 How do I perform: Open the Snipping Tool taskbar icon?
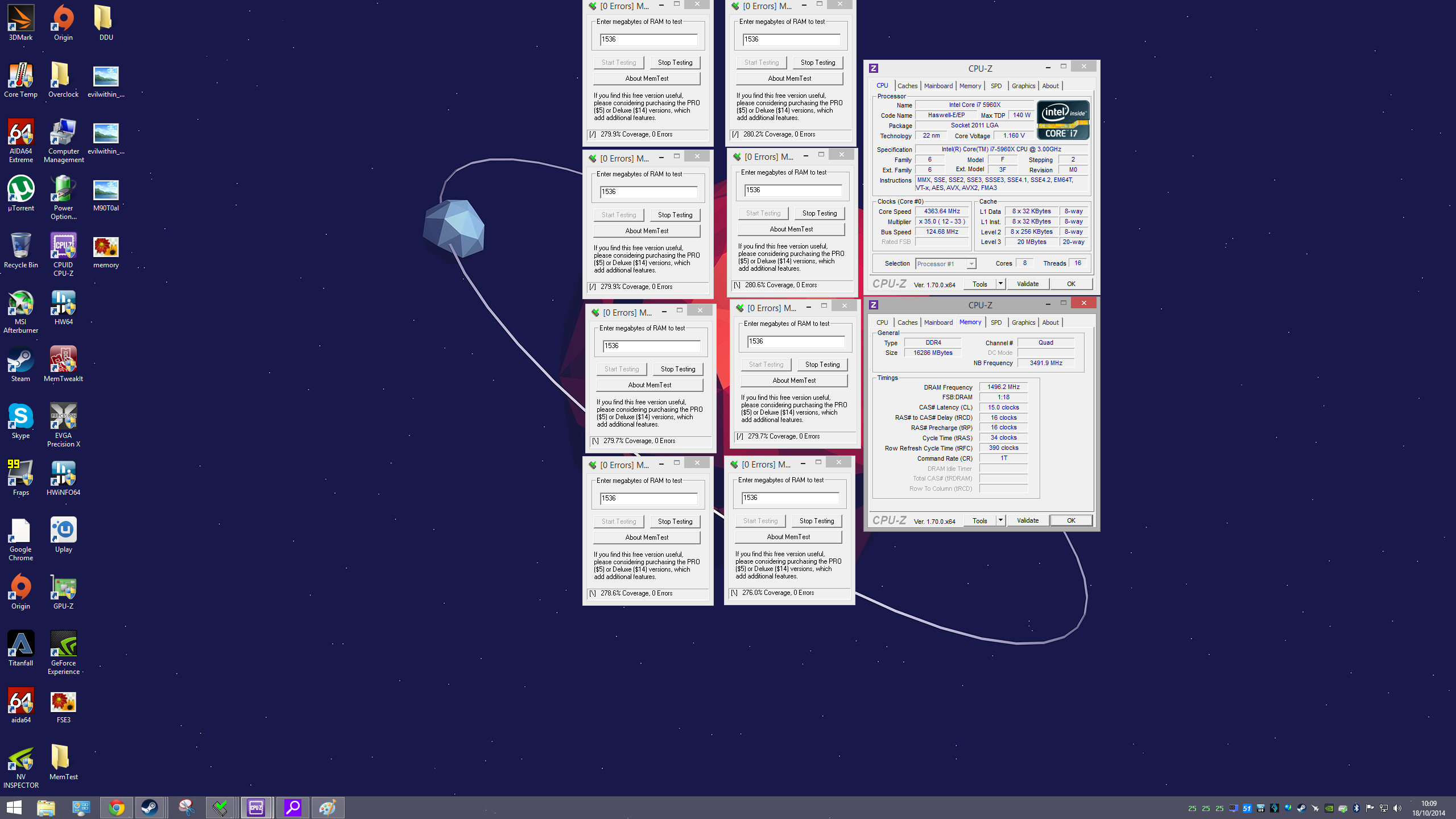[x=186, y=808]
